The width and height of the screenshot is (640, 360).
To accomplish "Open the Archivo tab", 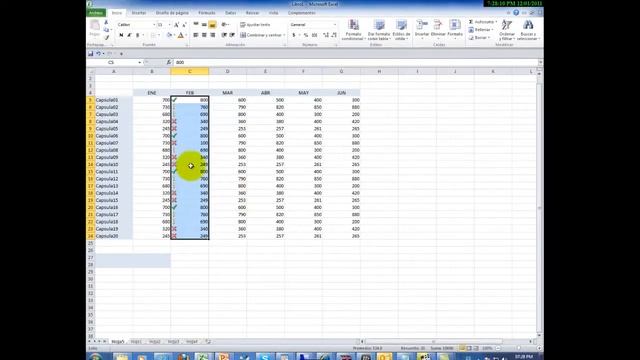I will coord(96,13).
